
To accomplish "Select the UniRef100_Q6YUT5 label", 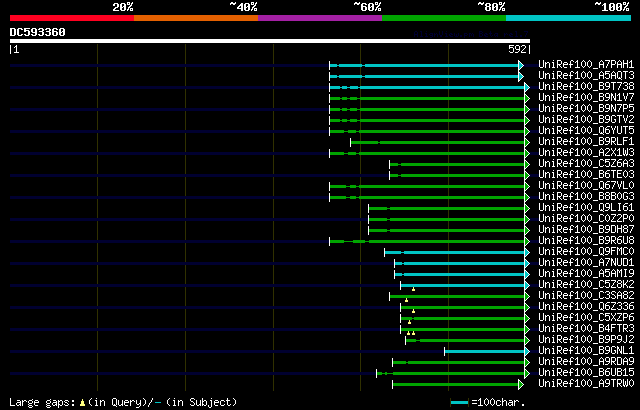I will coord(586,131).
